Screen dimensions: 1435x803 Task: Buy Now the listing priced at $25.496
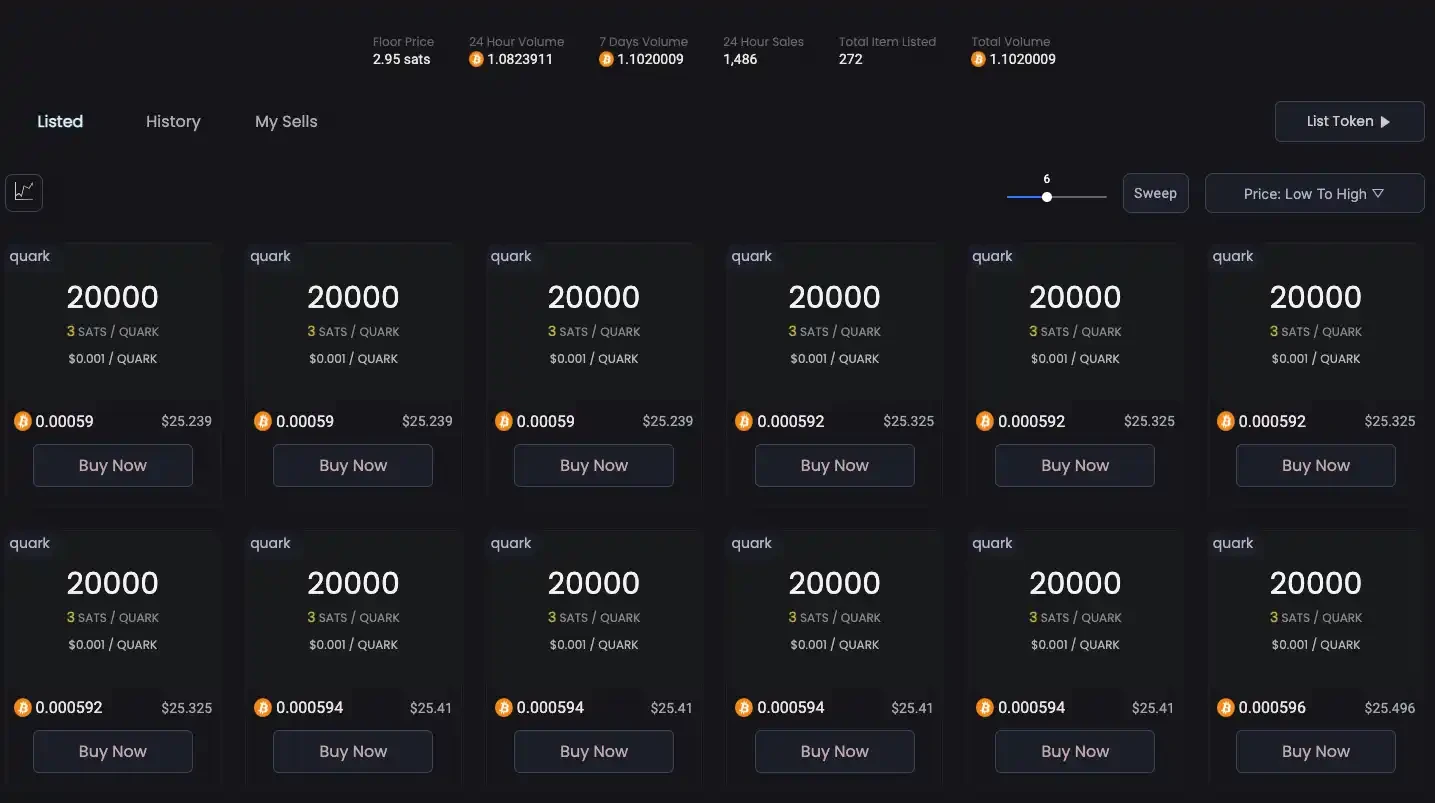click(1315, 752)
